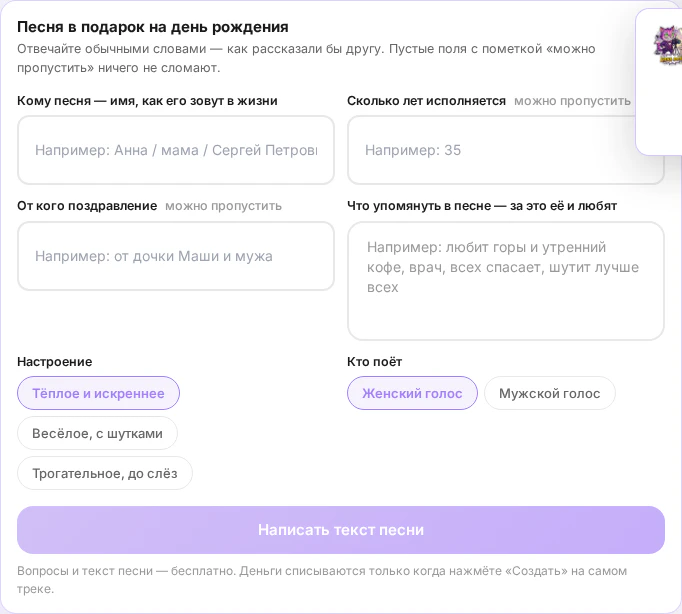
Task: Click the 'Настроение' label
Action: click(x=55, y=362)
